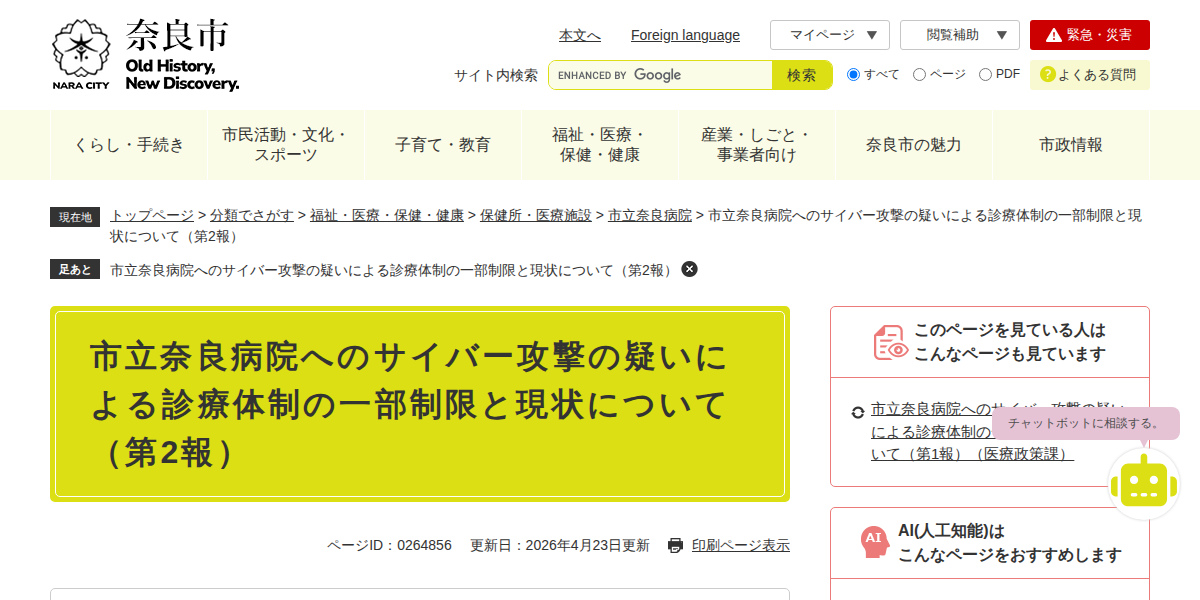Click the printer icon beside 印刷ページ表示
This screenshot has height=600, width=1200.
676,545
